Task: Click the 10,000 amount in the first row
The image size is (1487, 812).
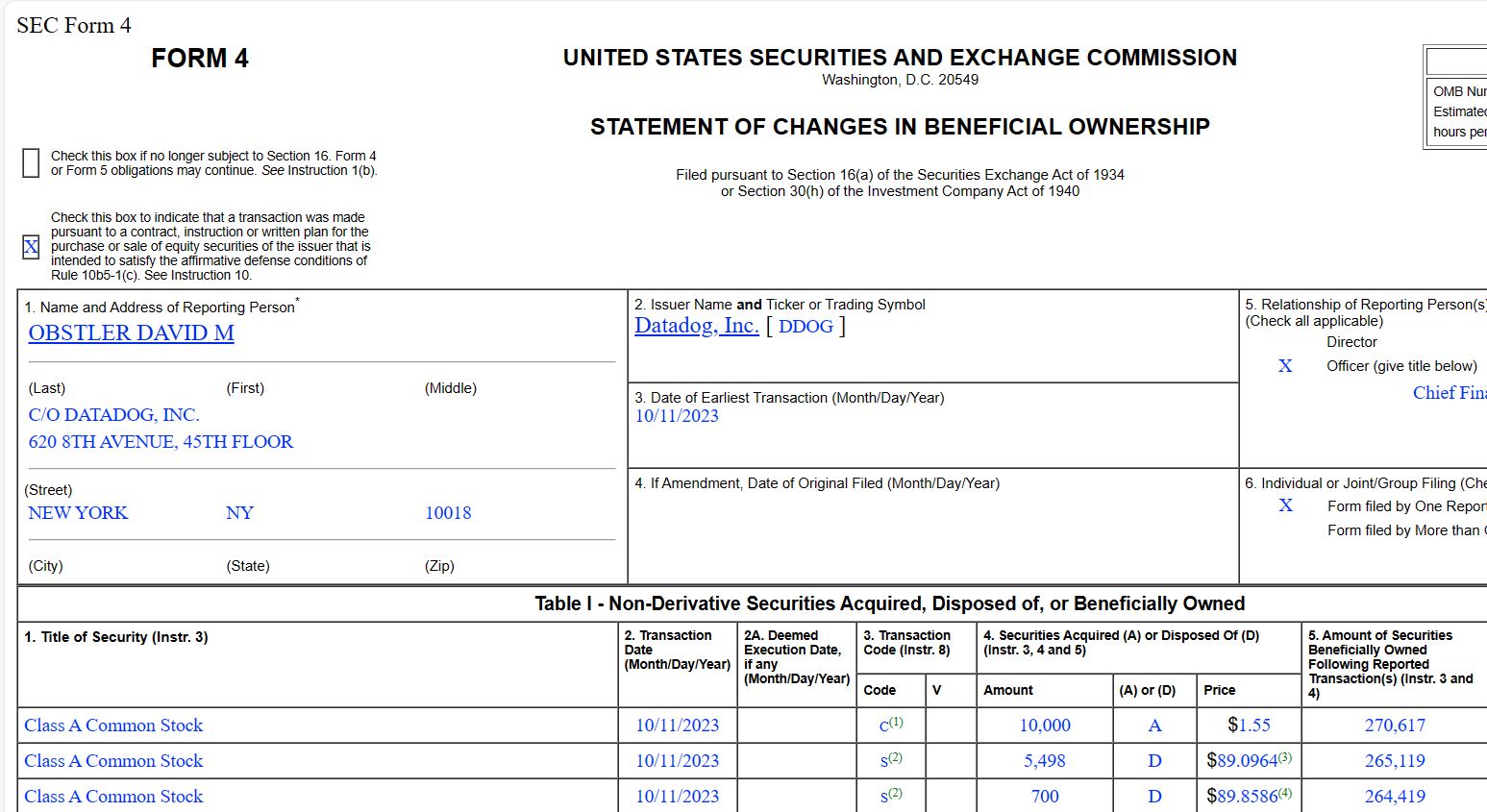Action: [1045, 726]
